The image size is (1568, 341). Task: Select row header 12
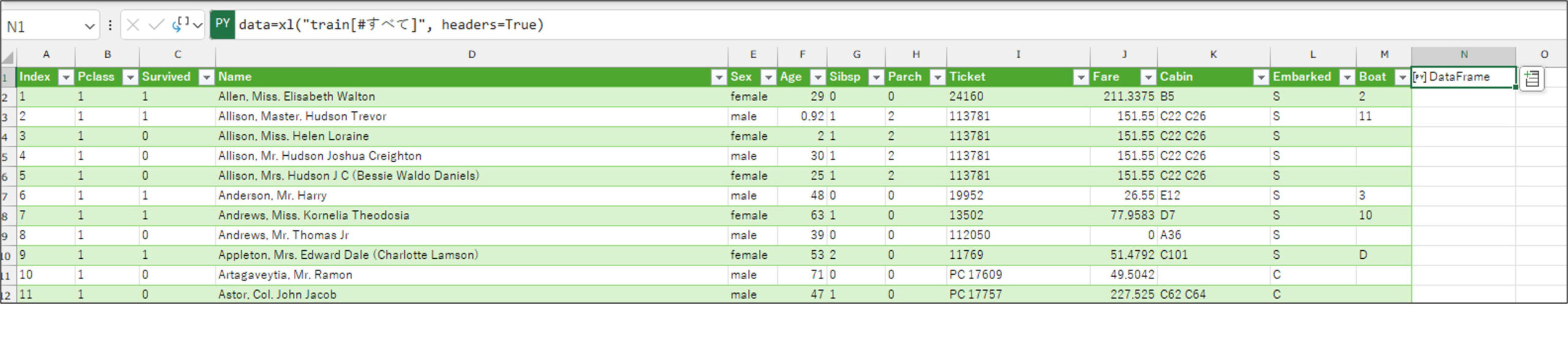point(7,295)
